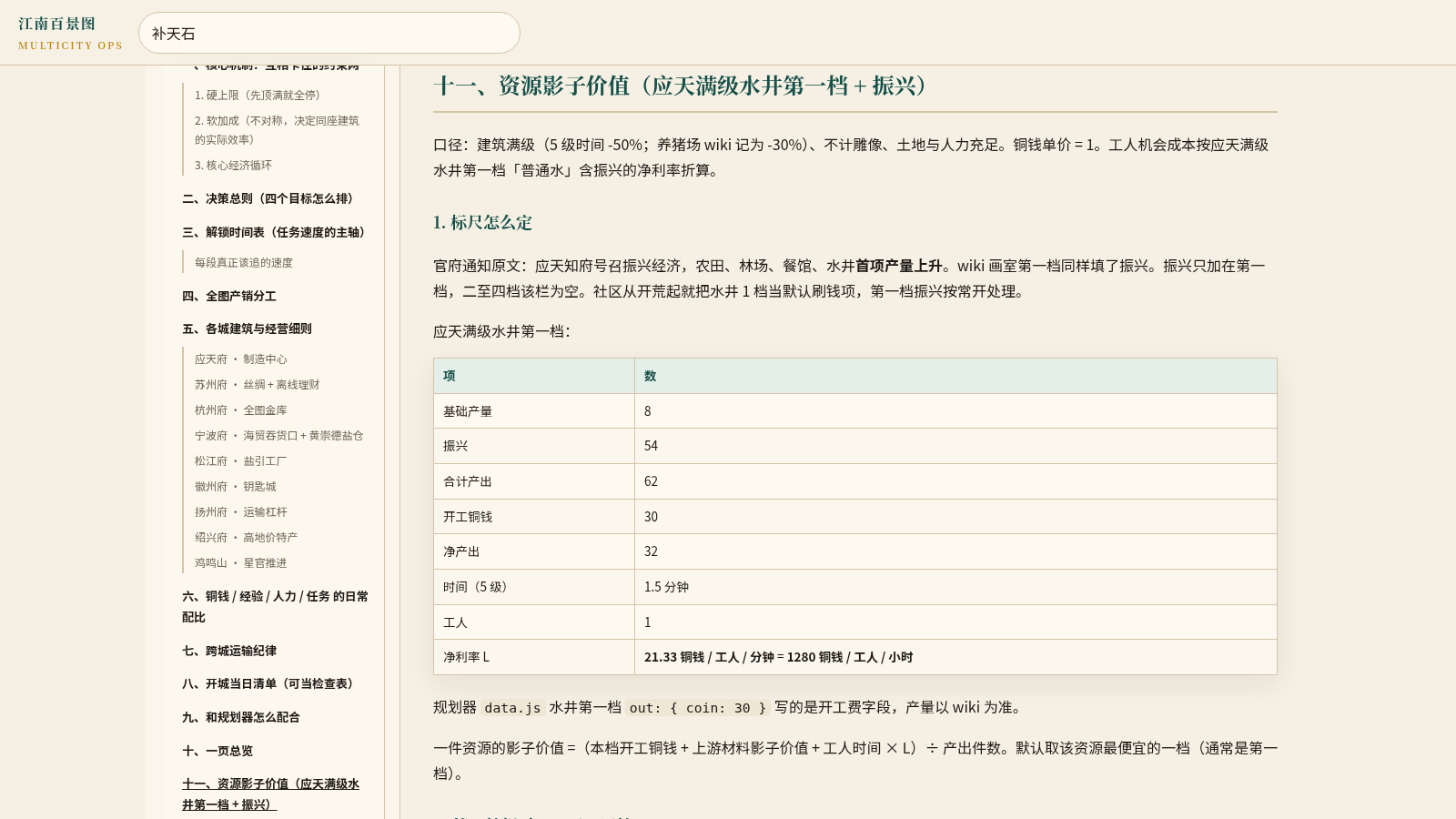
Task: Click the 项 table column header
Action: coord(533,376)
